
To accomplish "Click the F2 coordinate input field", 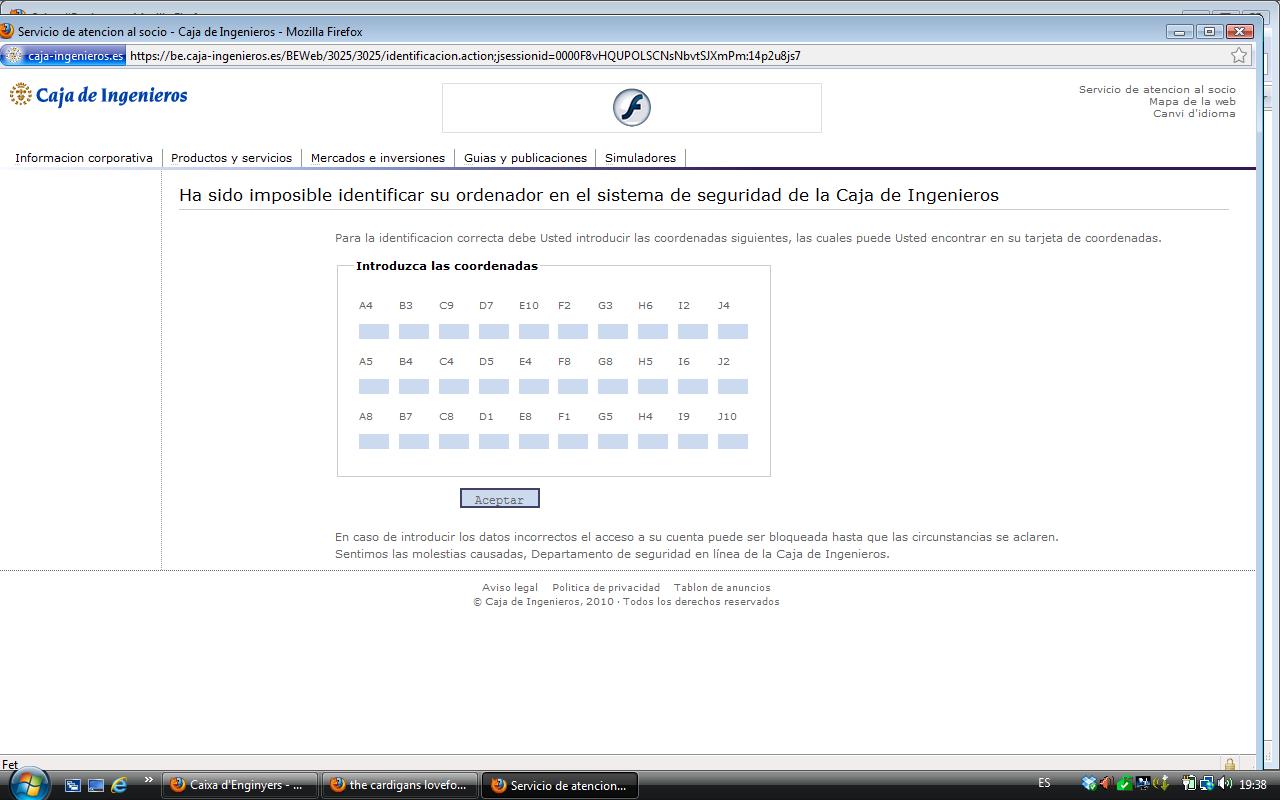I will point(573,331).
